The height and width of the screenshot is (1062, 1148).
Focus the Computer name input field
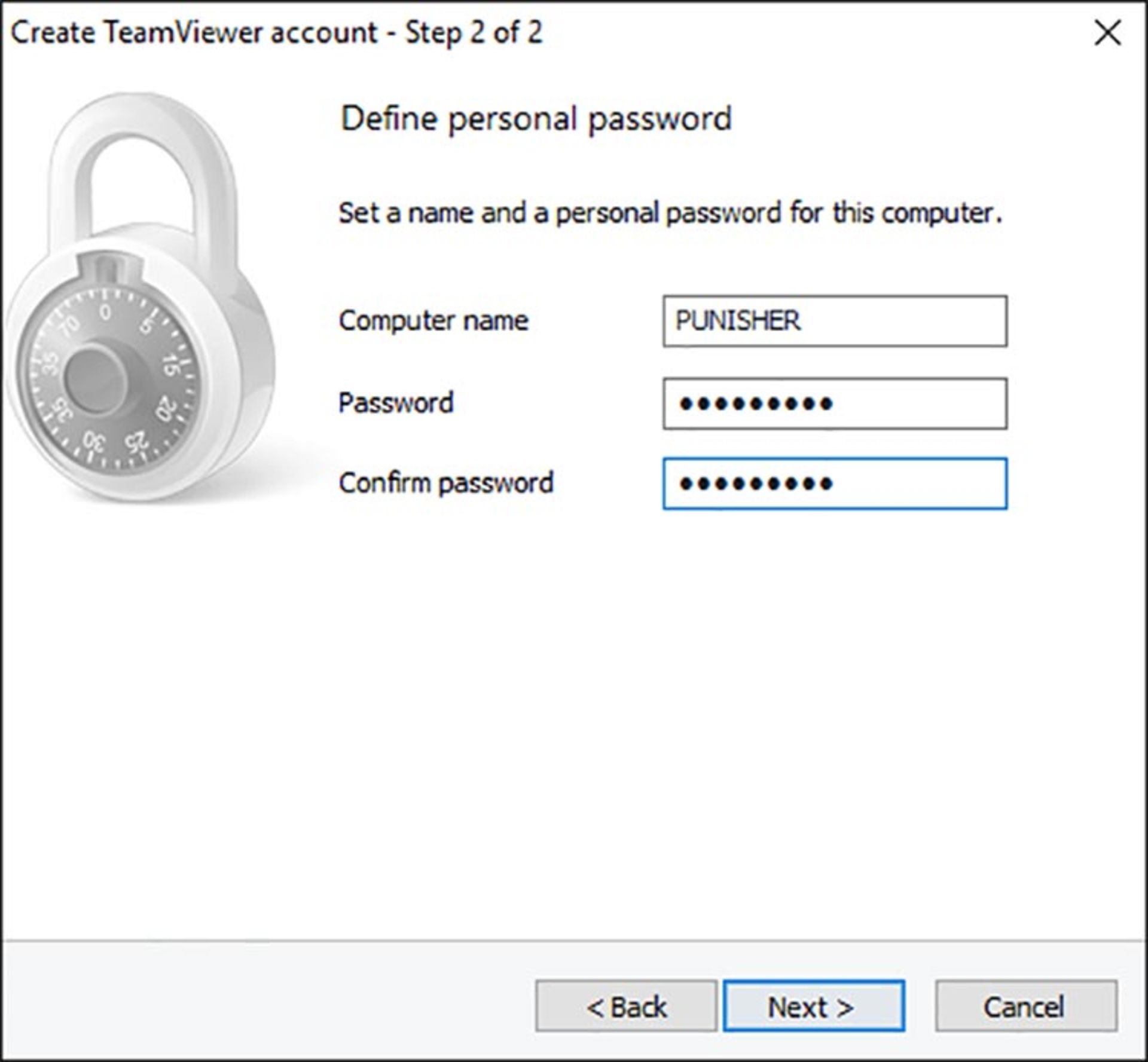coord(834,321)
